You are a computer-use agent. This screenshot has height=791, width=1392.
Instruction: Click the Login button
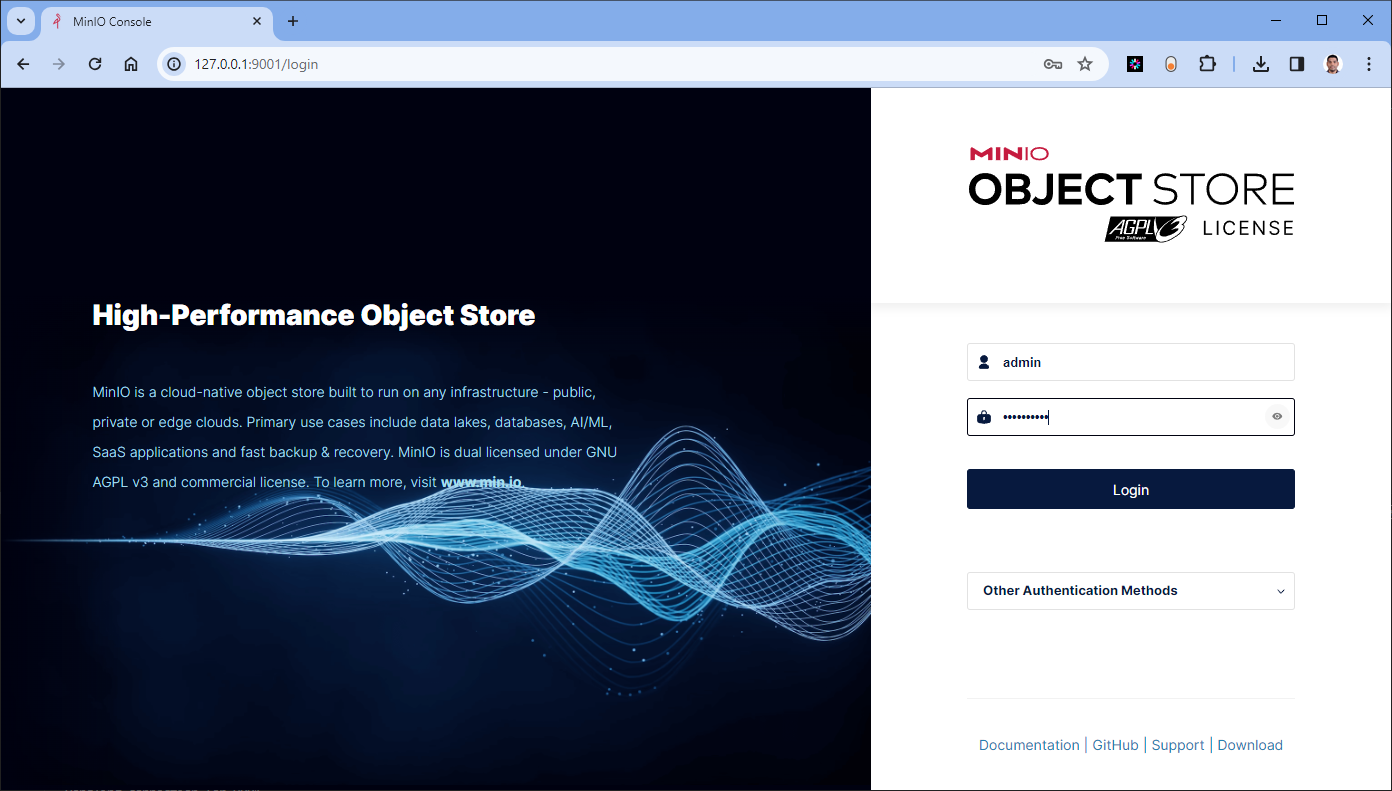click(x=1130, y=489)
